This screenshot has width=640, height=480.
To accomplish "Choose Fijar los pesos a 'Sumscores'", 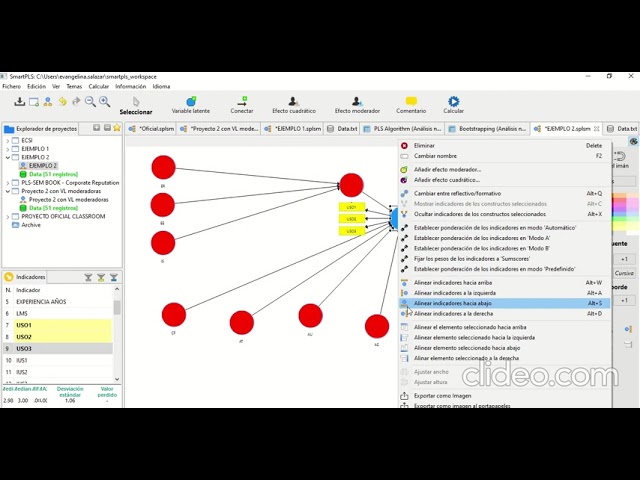I will (504, 259).
